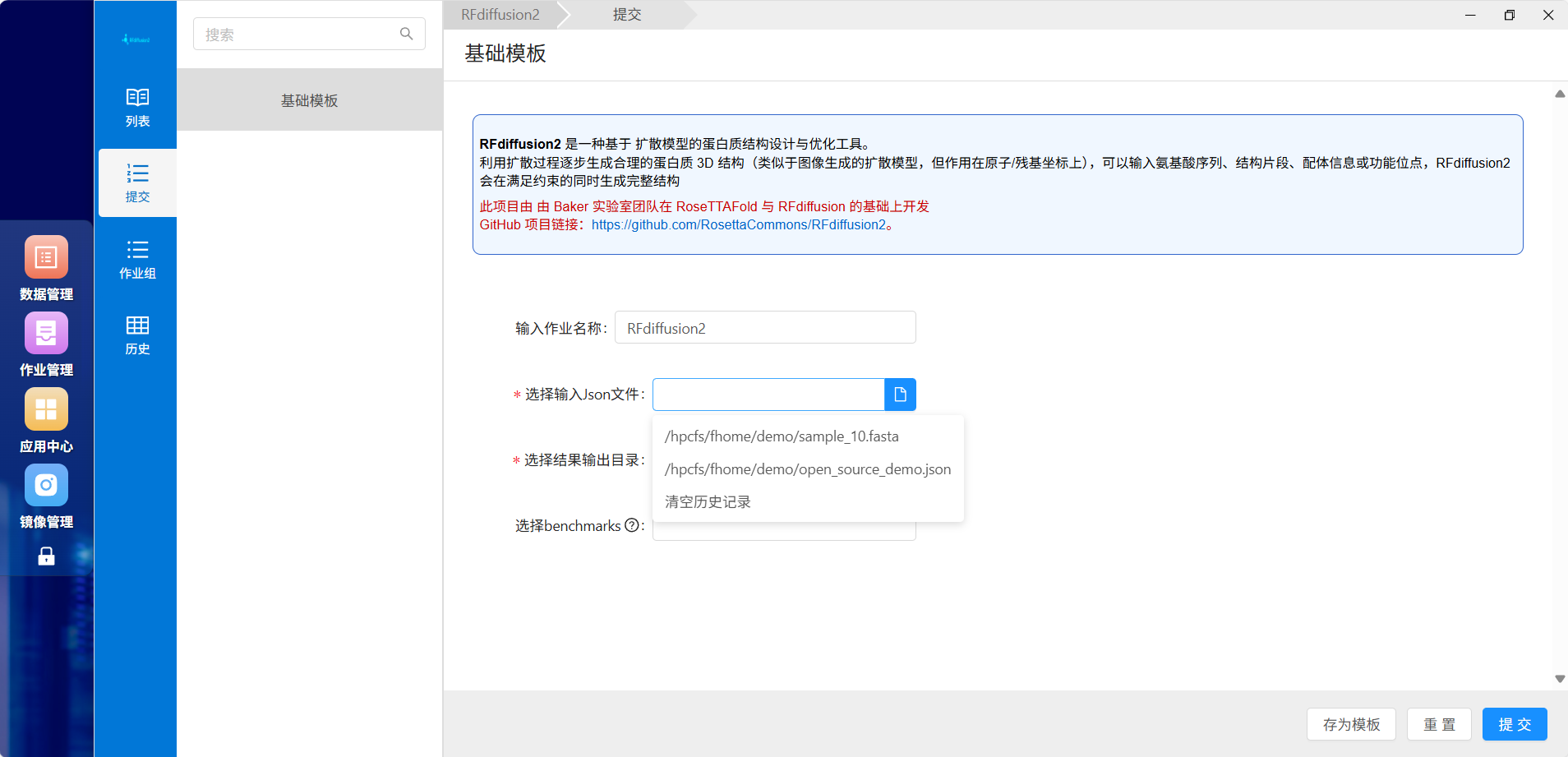View the 历史 history section
1568x757 pixels.
tap(137, 335)
